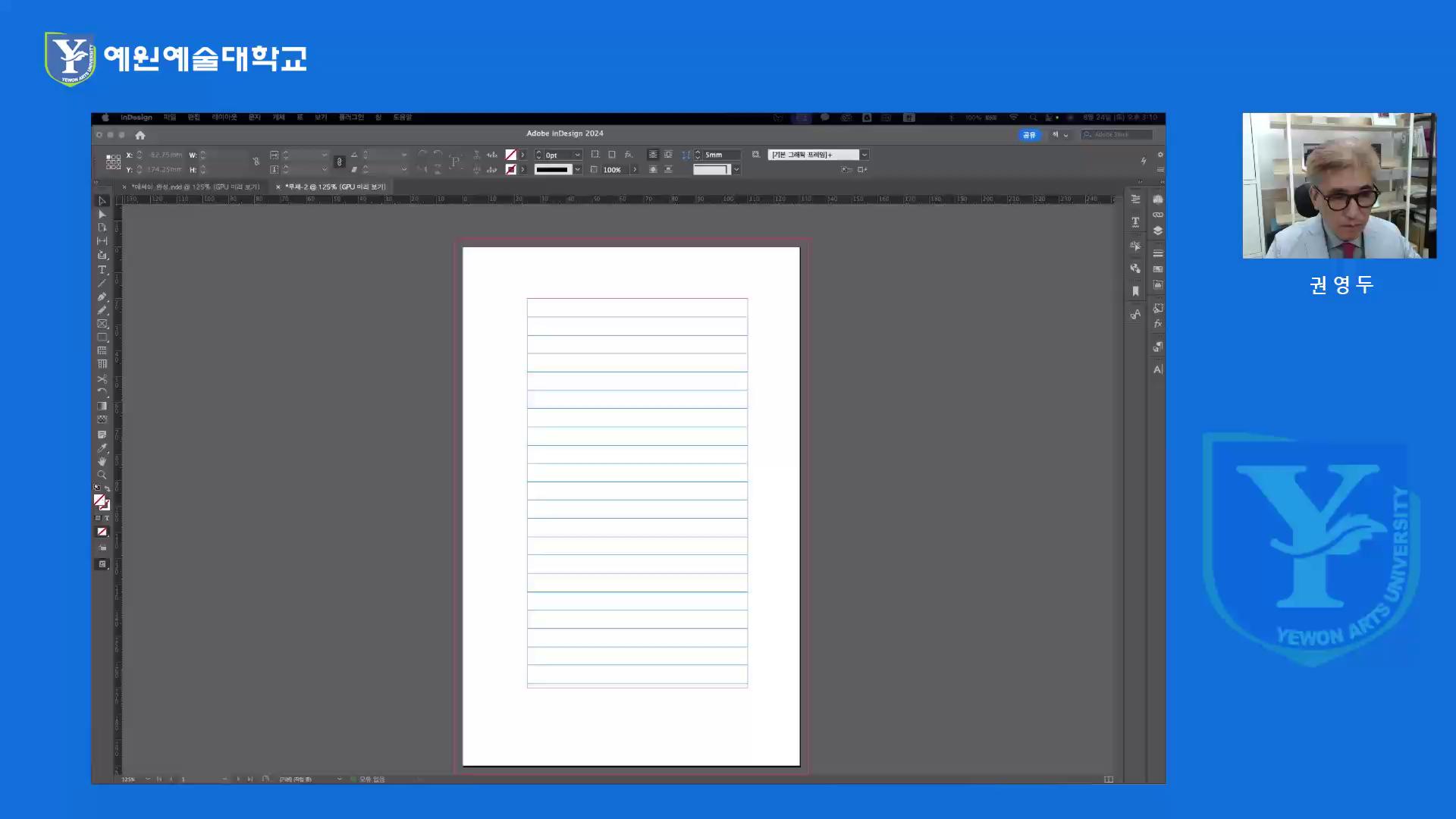Select the Rectangle Frame tool
The width and height of the screenshot is (1456, 819).
pyautogui.click(x=102, y=324)
